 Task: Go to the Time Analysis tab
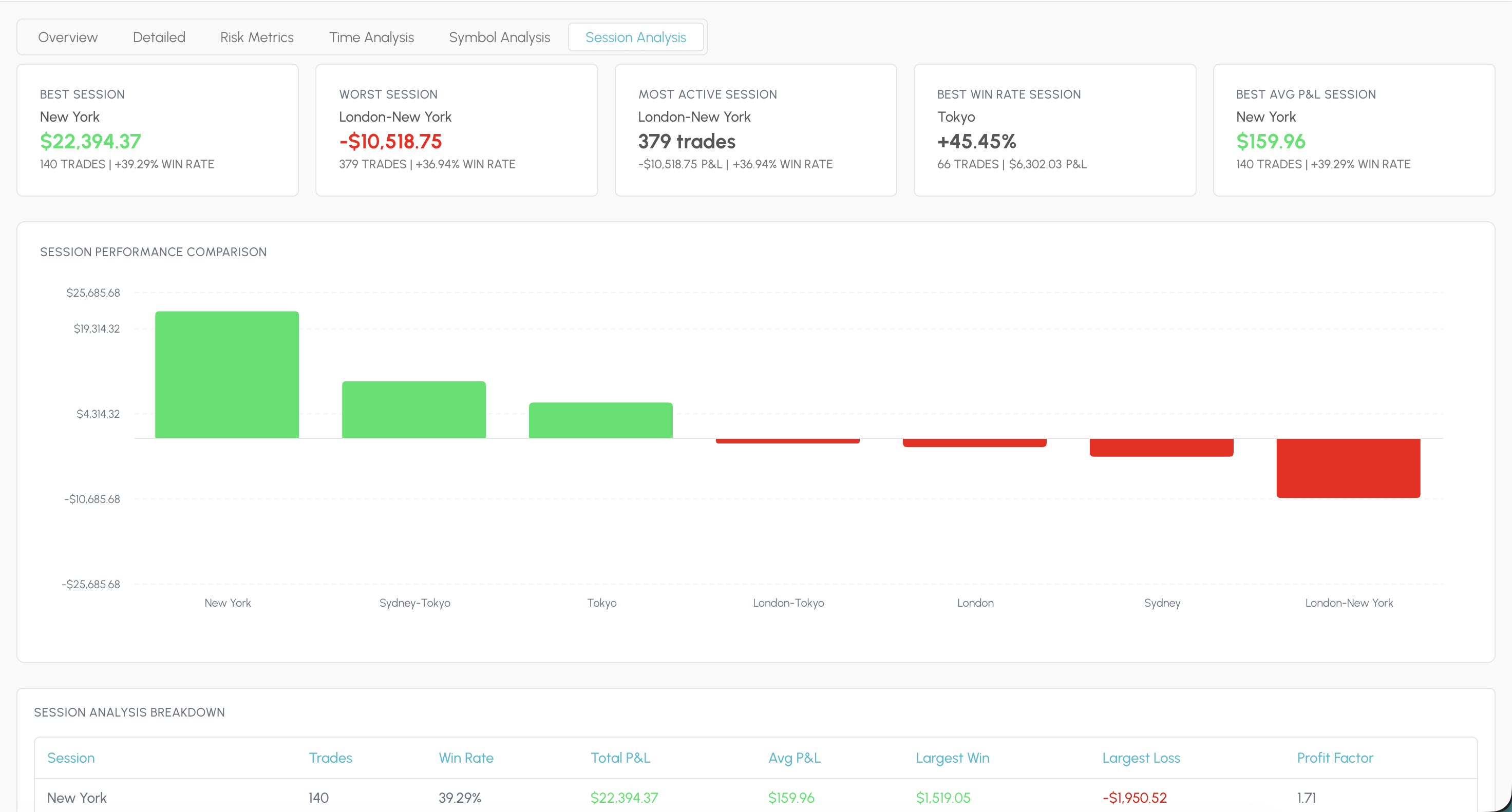pyautogui.click(x=371, y=37)
